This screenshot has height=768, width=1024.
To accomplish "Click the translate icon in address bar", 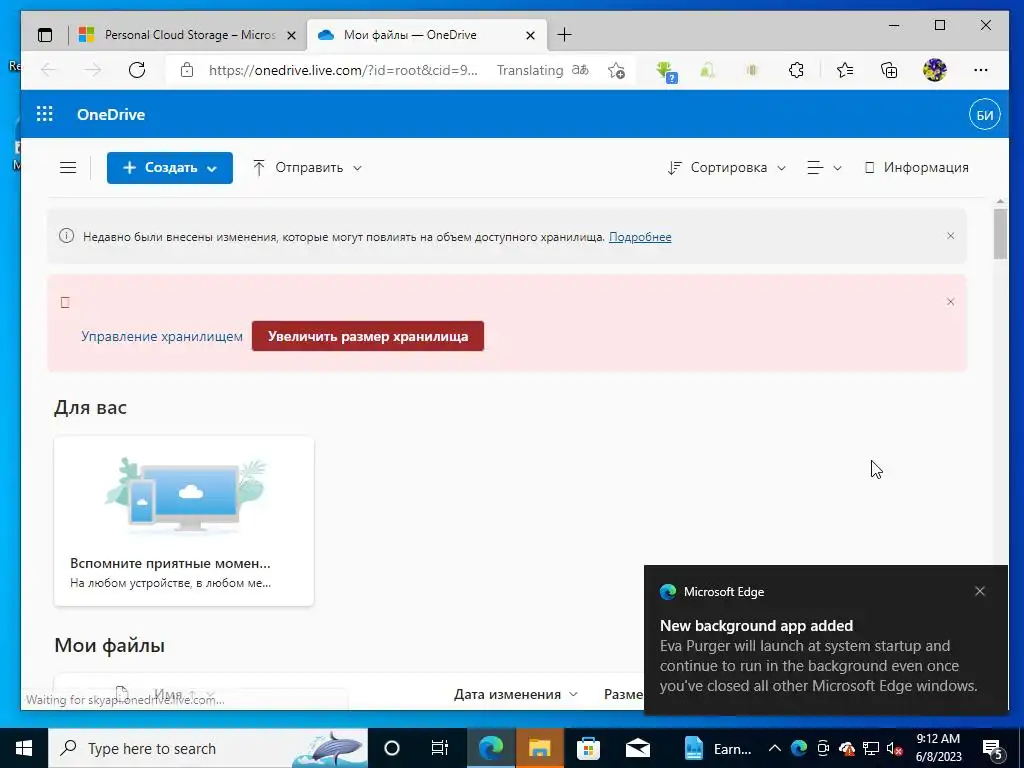I will click(x=580, y=70).
